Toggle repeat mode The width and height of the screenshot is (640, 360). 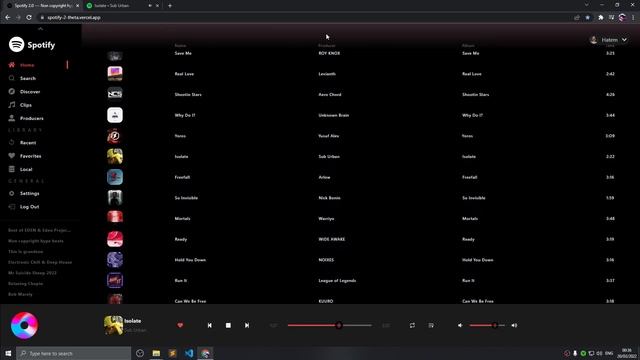coord(412,325)
